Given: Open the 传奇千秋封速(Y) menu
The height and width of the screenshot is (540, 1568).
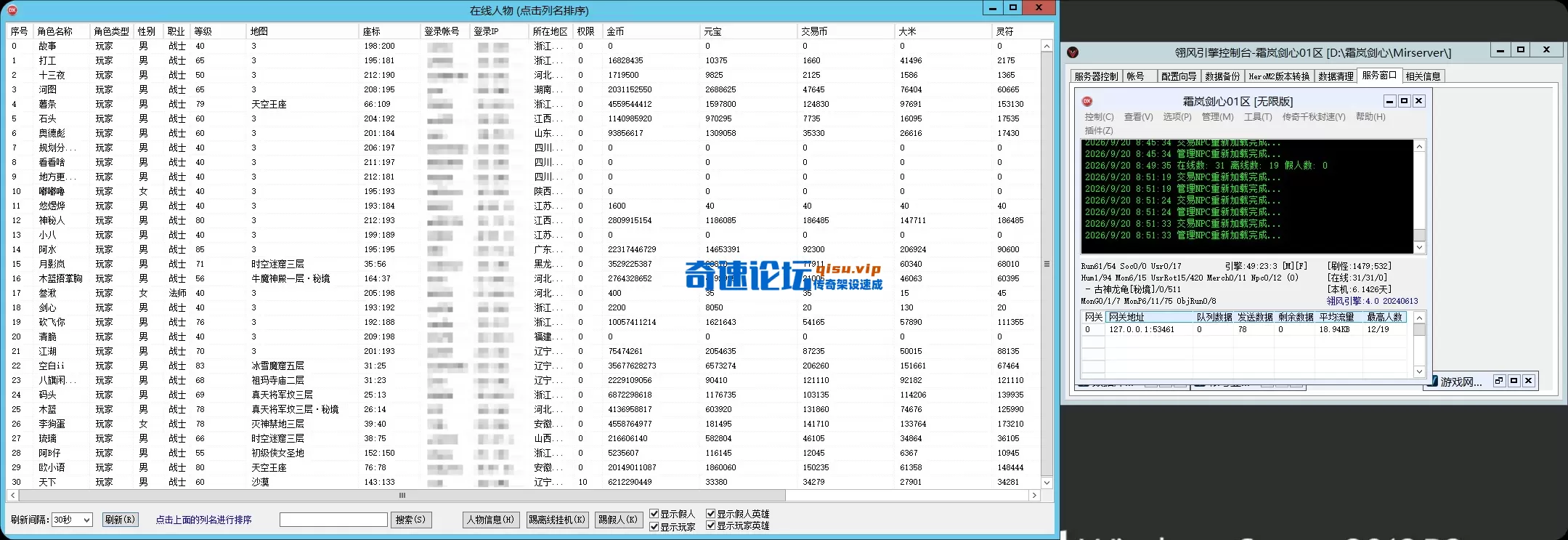Looking at the screenshot, I should click(1314, 116).
